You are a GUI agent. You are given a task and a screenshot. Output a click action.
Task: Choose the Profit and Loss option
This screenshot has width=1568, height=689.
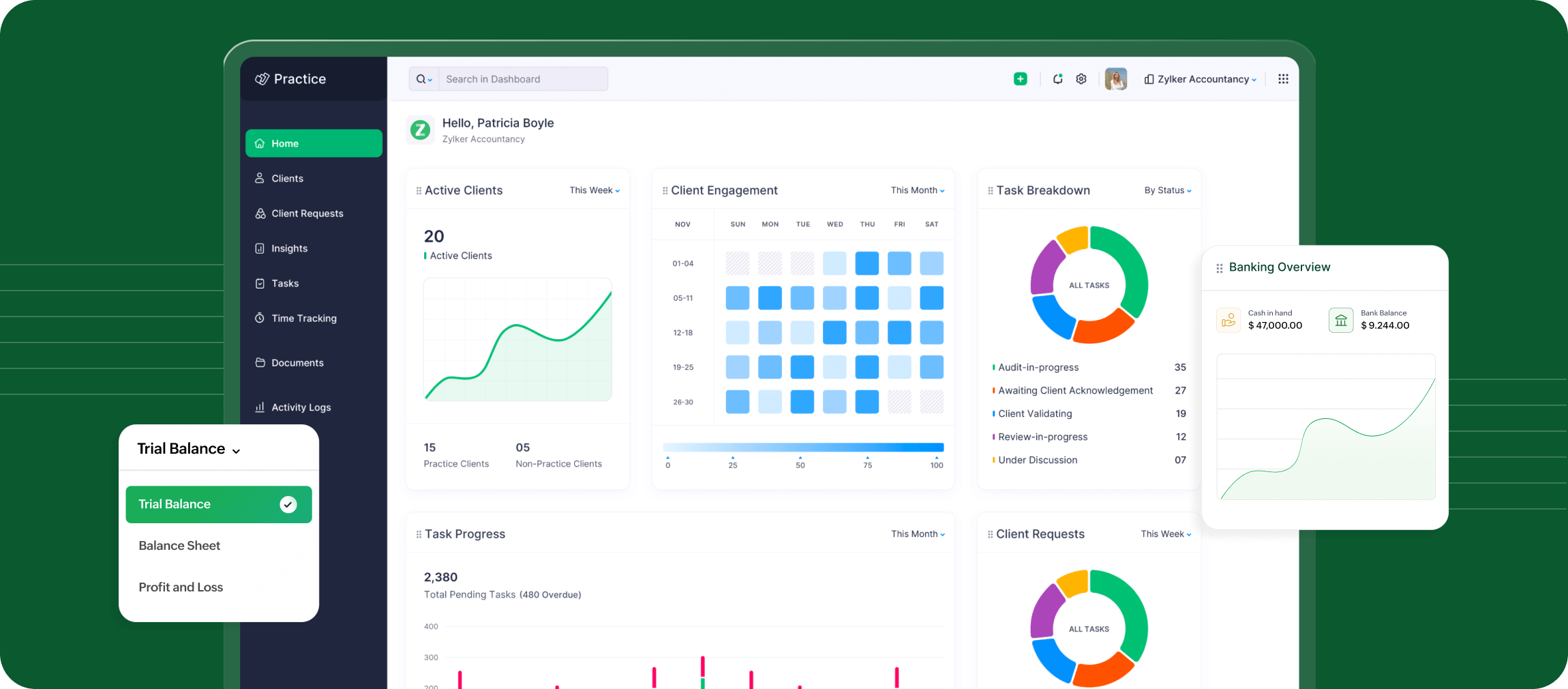click(181, 587)
